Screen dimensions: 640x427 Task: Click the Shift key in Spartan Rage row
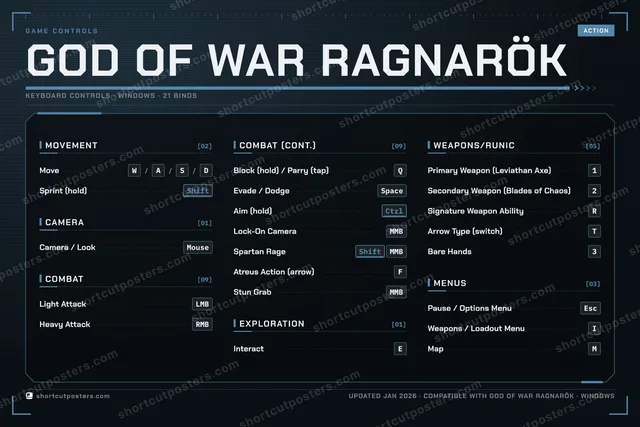tap(370, 251)
